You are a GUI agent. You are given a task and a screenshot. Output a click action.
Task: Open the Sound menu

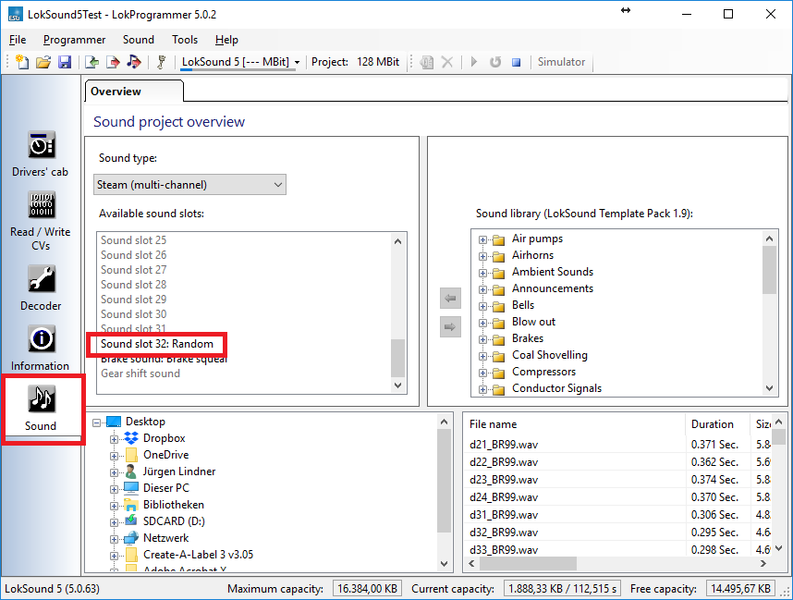[x=139, y=39]
